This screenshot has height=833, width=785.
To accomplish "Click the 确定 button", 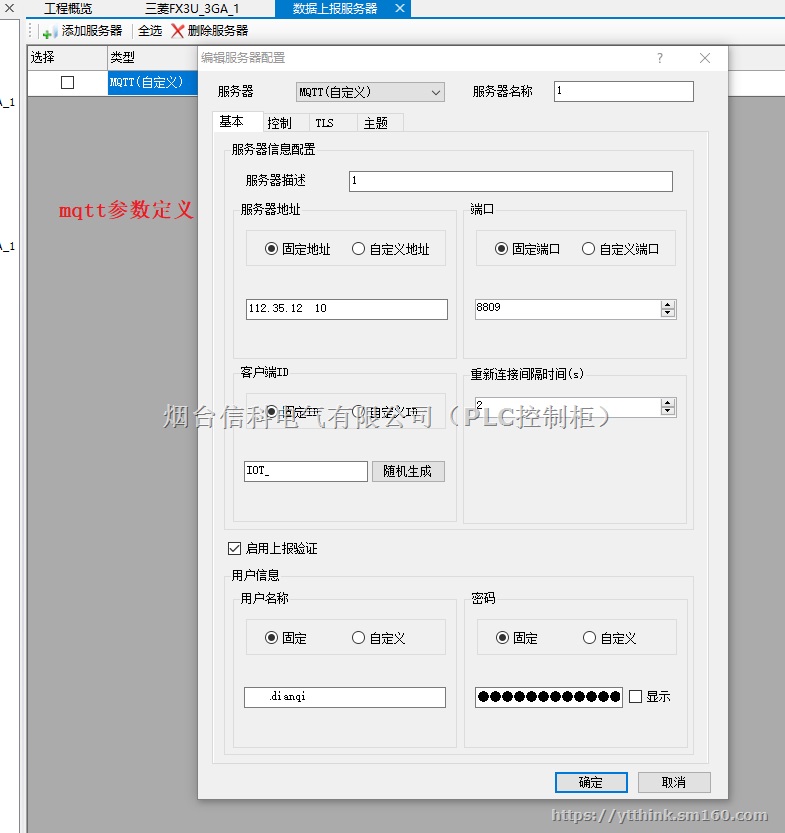I will click(x=591, y=782).
